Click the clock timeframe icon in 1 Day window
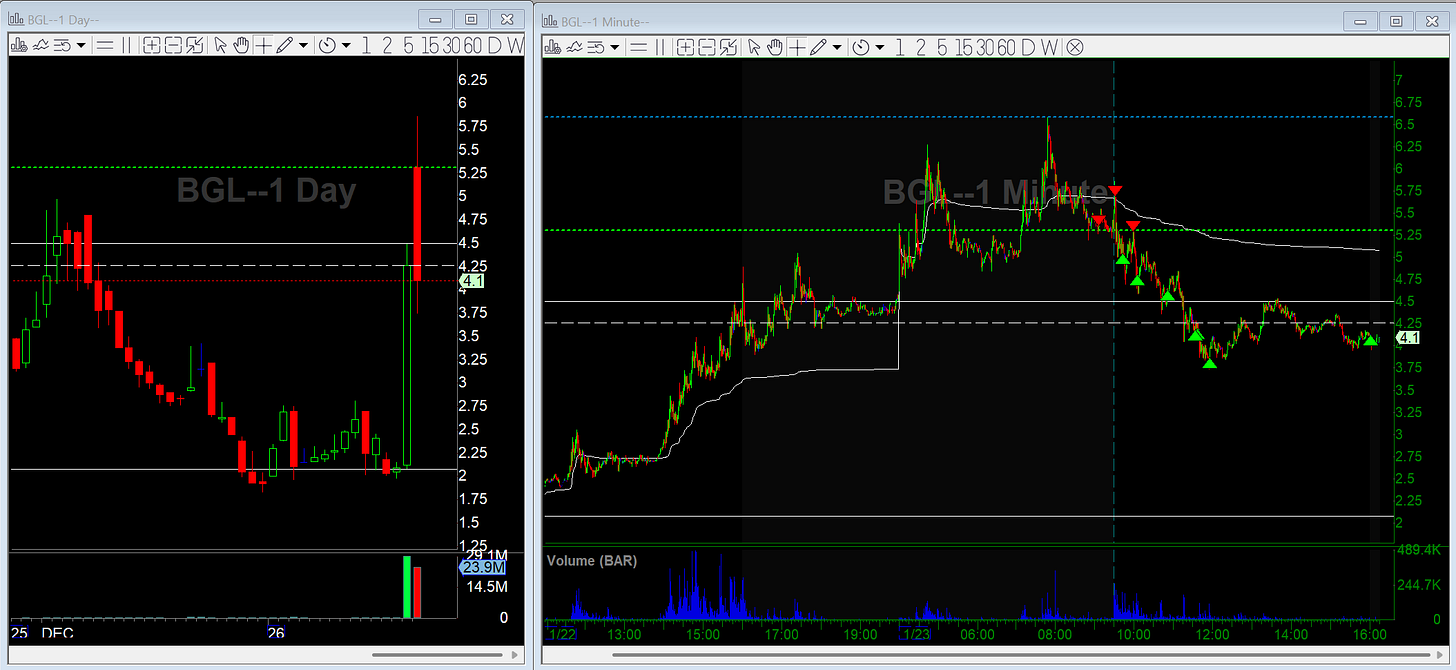This screenshot has height=670, width=1456. tap(327, 45)
